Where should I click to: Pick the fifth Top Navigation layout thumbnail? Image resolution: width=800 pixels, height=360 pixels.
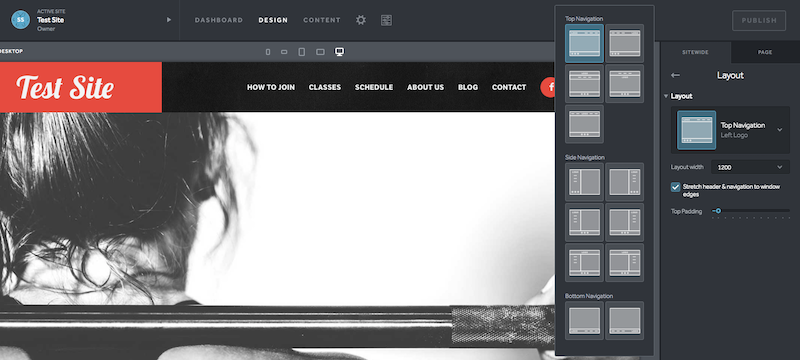tap(584, 124)
